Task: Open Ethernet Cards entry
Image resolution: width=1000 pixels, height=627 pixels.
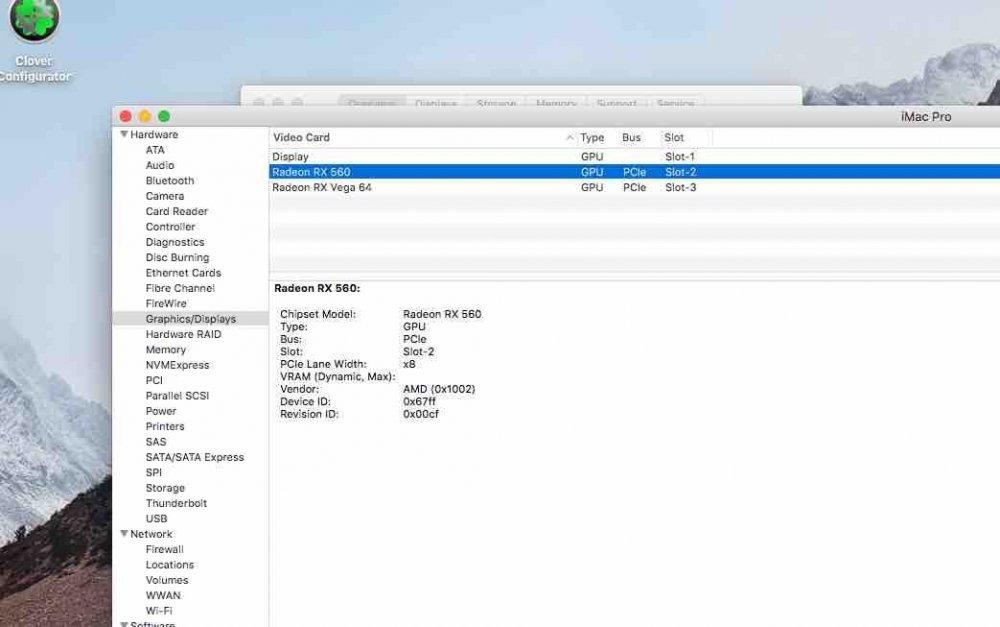Action: click(183, 272)
